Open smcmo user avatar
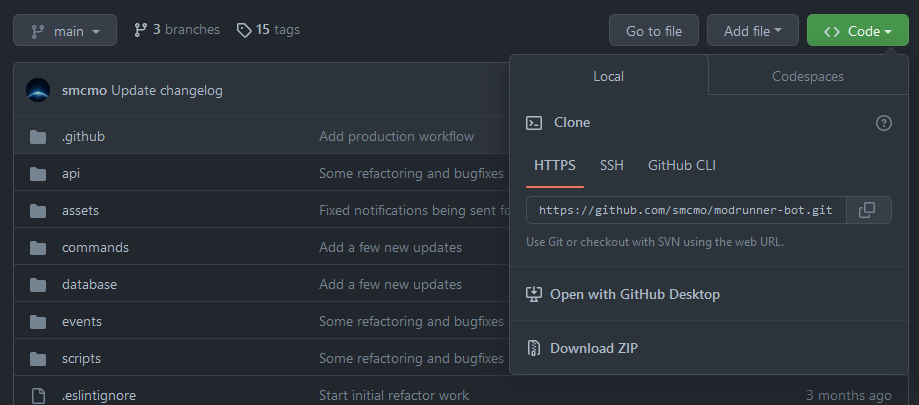Screen dimensions: 919x405 [x=38, y=90]
